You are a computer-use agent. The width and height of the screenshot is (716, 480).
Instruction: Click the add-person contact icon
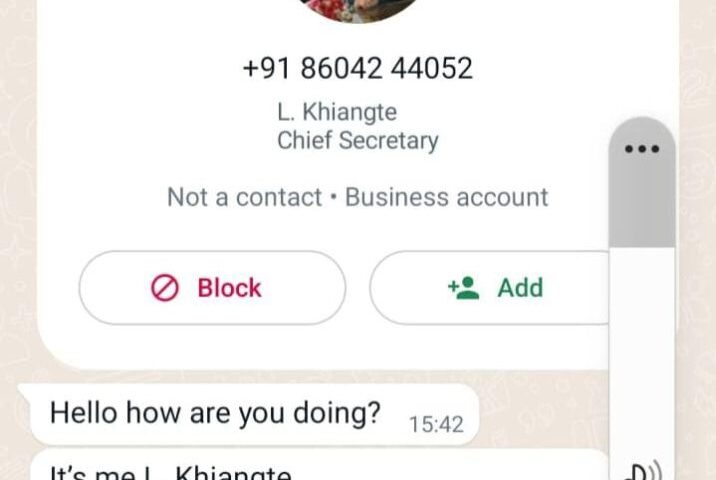(x=464, y=288)
